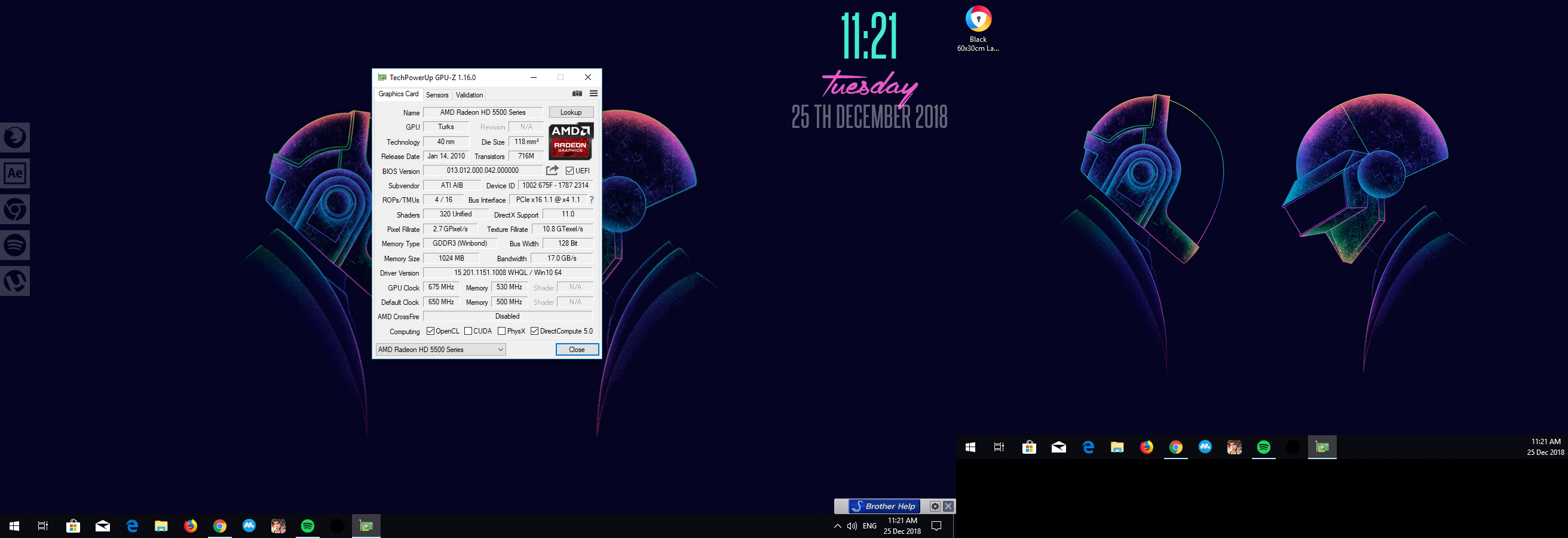Open the Action Center notifications icon
Image resolution: width=1568 pixels, height=538 pixels.
click(937, 526)
